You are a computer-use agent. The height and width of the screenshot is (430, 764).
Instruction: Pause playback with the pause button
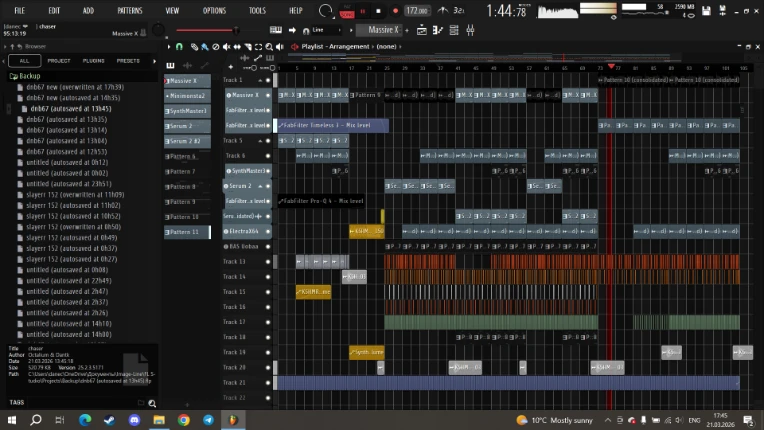click(x=363, y=11)
